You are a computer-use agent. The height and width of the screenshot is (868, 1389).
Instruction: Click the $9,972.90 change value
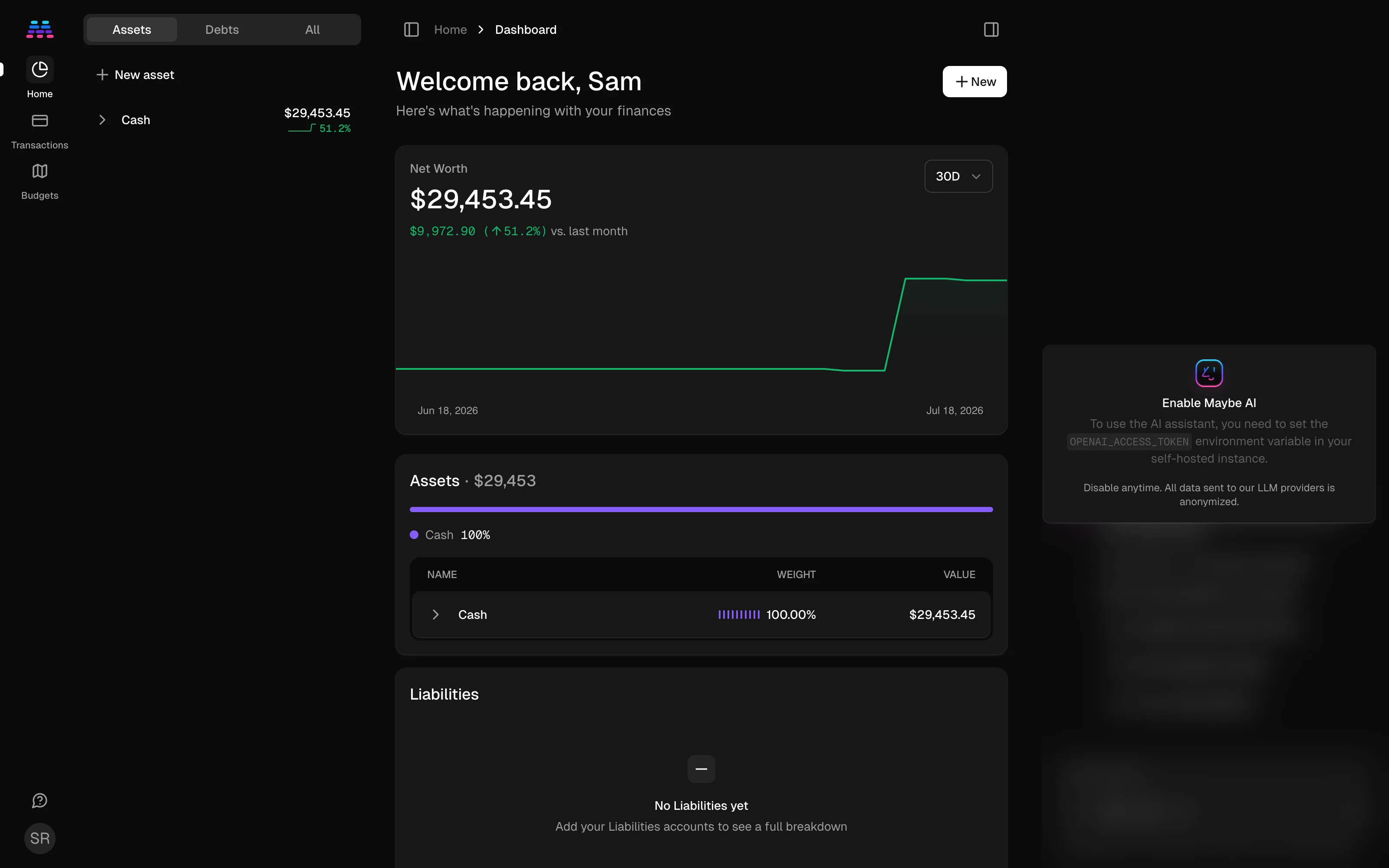(x=443, y=231)
